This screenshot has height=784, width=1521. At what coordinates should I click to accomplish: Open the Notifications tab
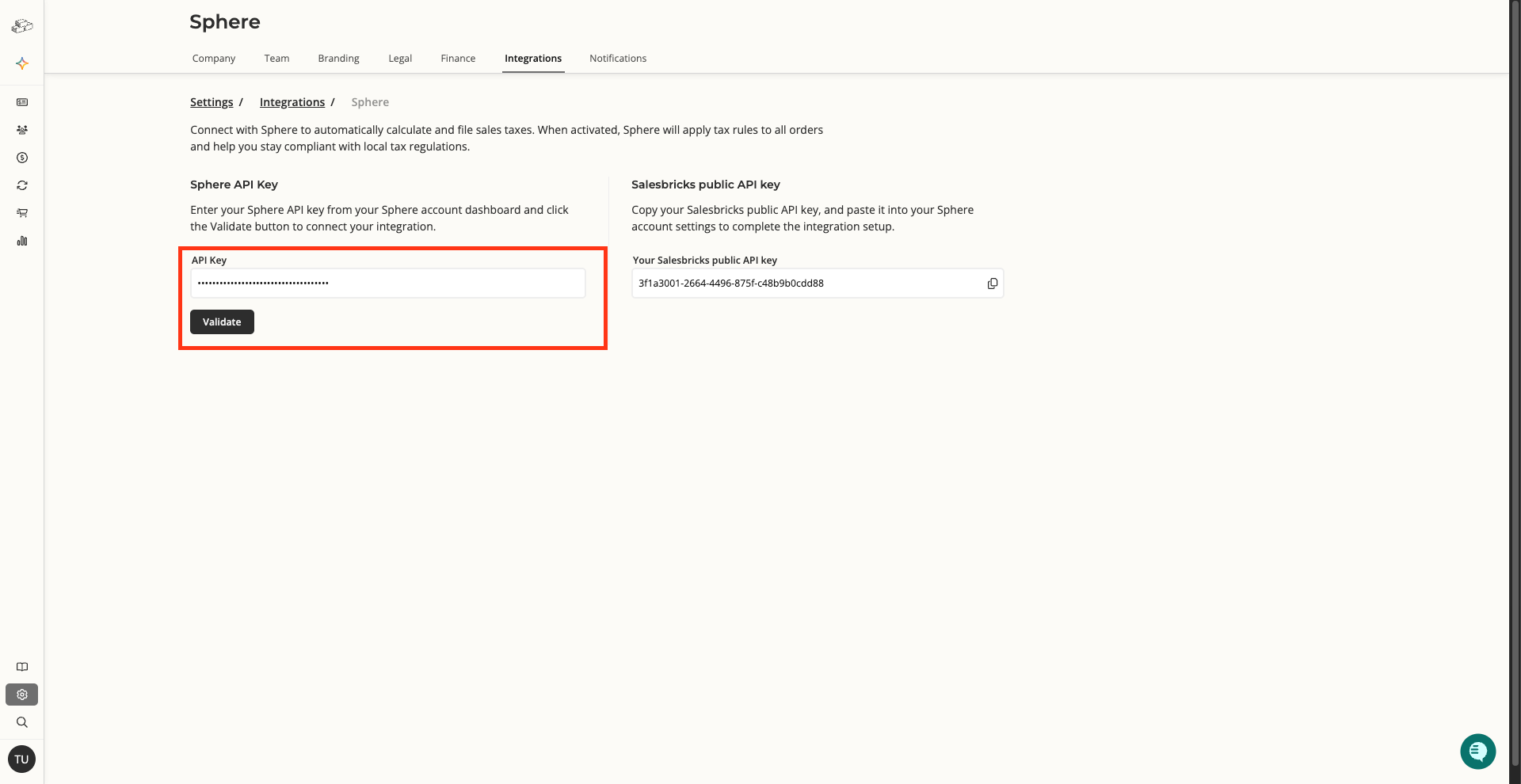pyautogui.click(x=618, y=59)
